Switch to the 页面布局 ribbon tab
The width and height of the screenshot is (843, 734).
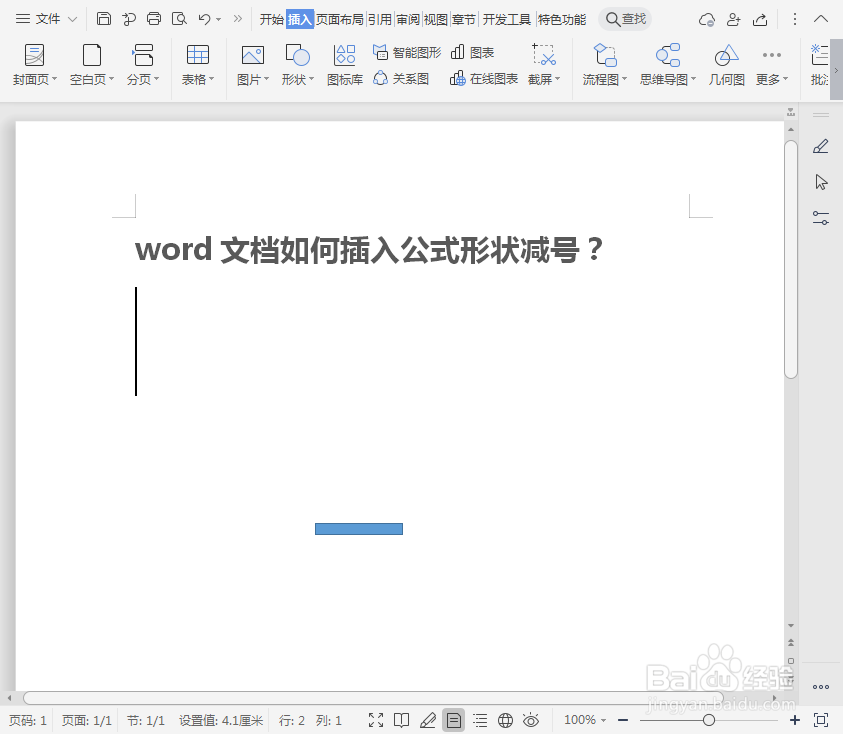click(339, 17)
